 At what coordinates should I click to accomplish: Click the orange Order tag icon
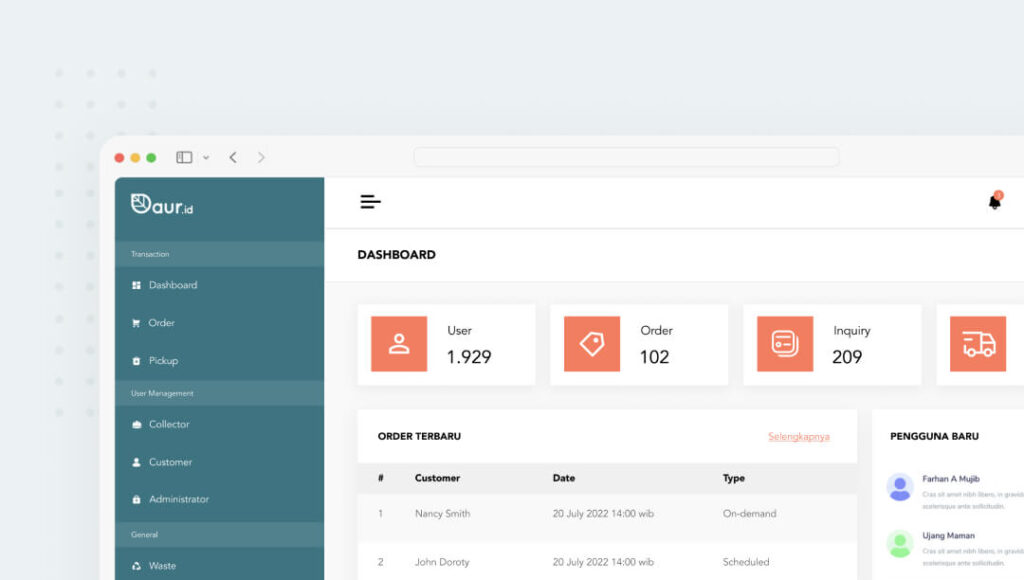592,344
